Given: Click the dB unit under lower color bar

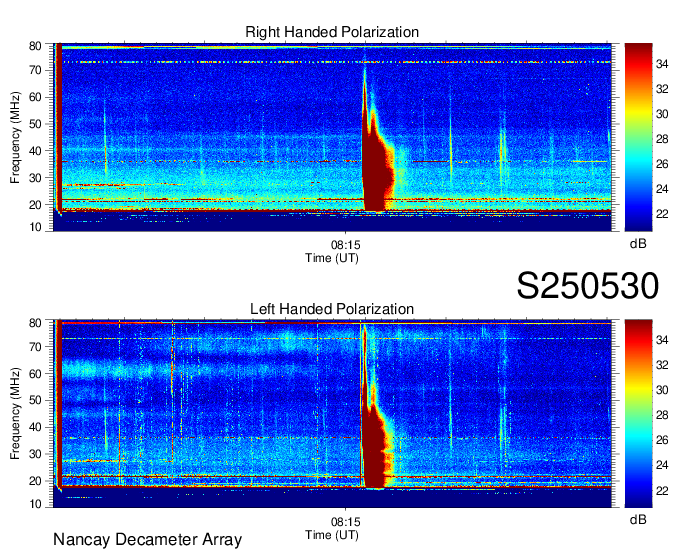Looking at the screenshot, I should click(x=638, y=519).
